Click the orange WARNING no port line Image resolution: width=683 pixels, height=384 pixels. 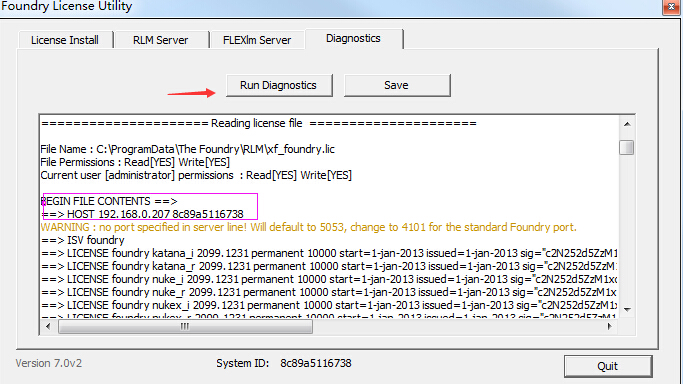coord(308,227)
